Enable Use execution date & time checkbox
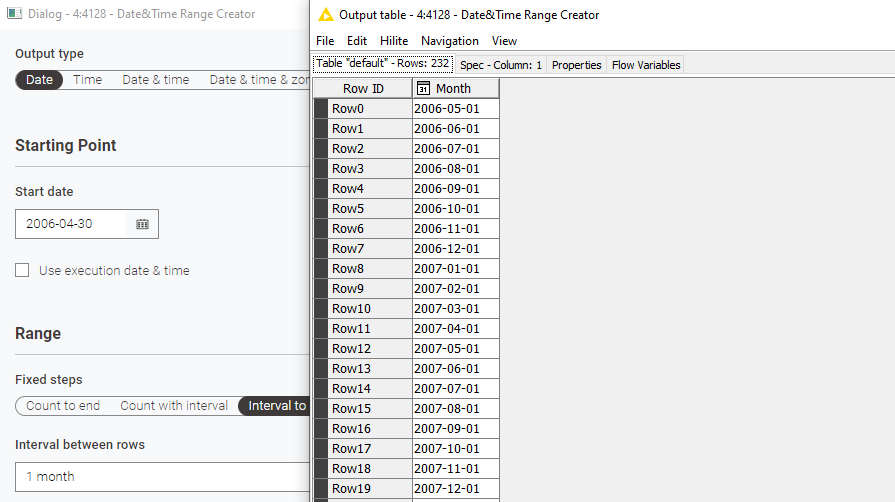This screenshot has width=895, height=502. [x=22, y=270]
